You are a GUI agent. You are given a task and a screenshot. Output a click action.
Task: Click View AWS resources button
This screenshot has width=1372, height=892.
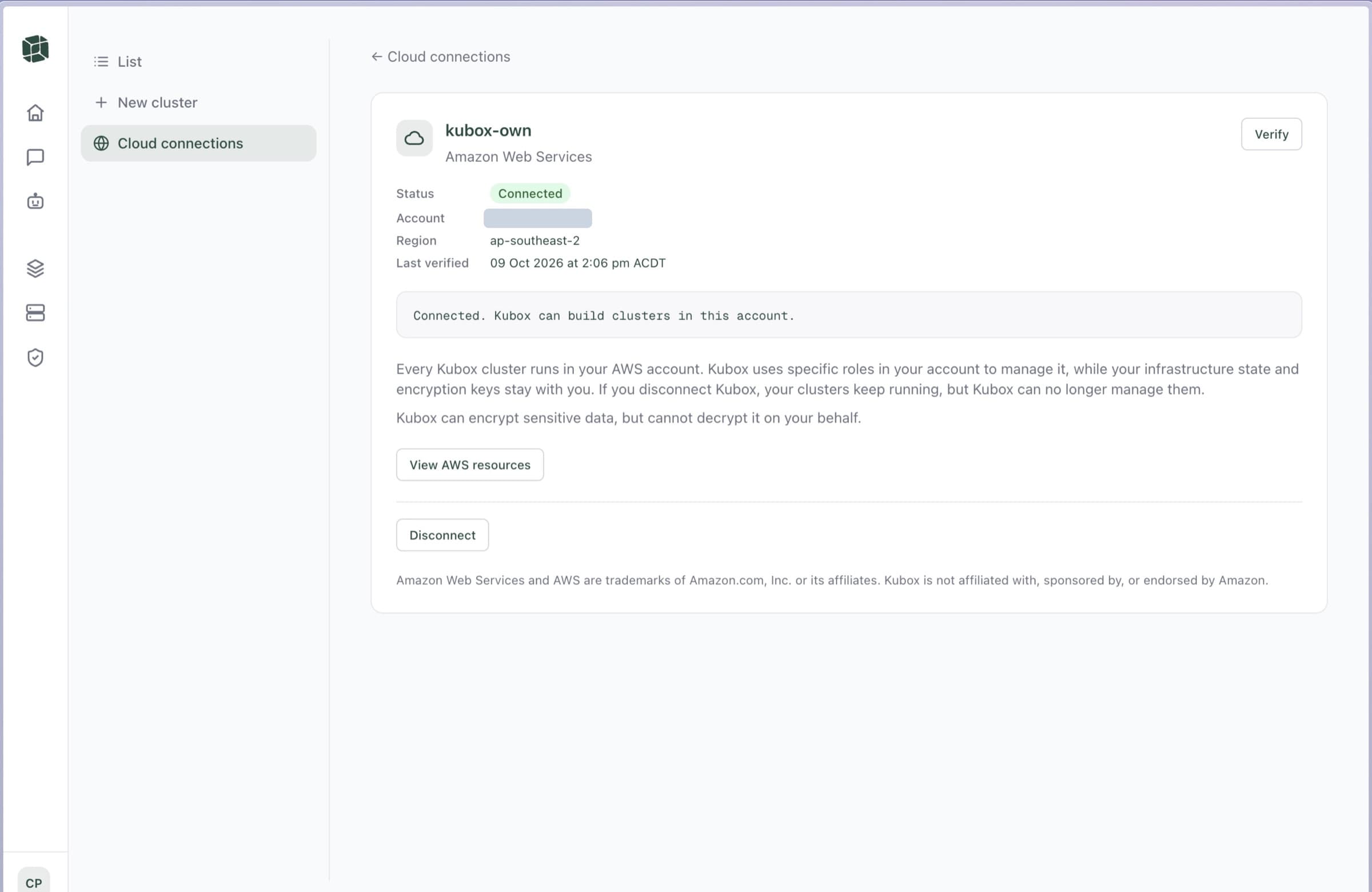[470, 465]
